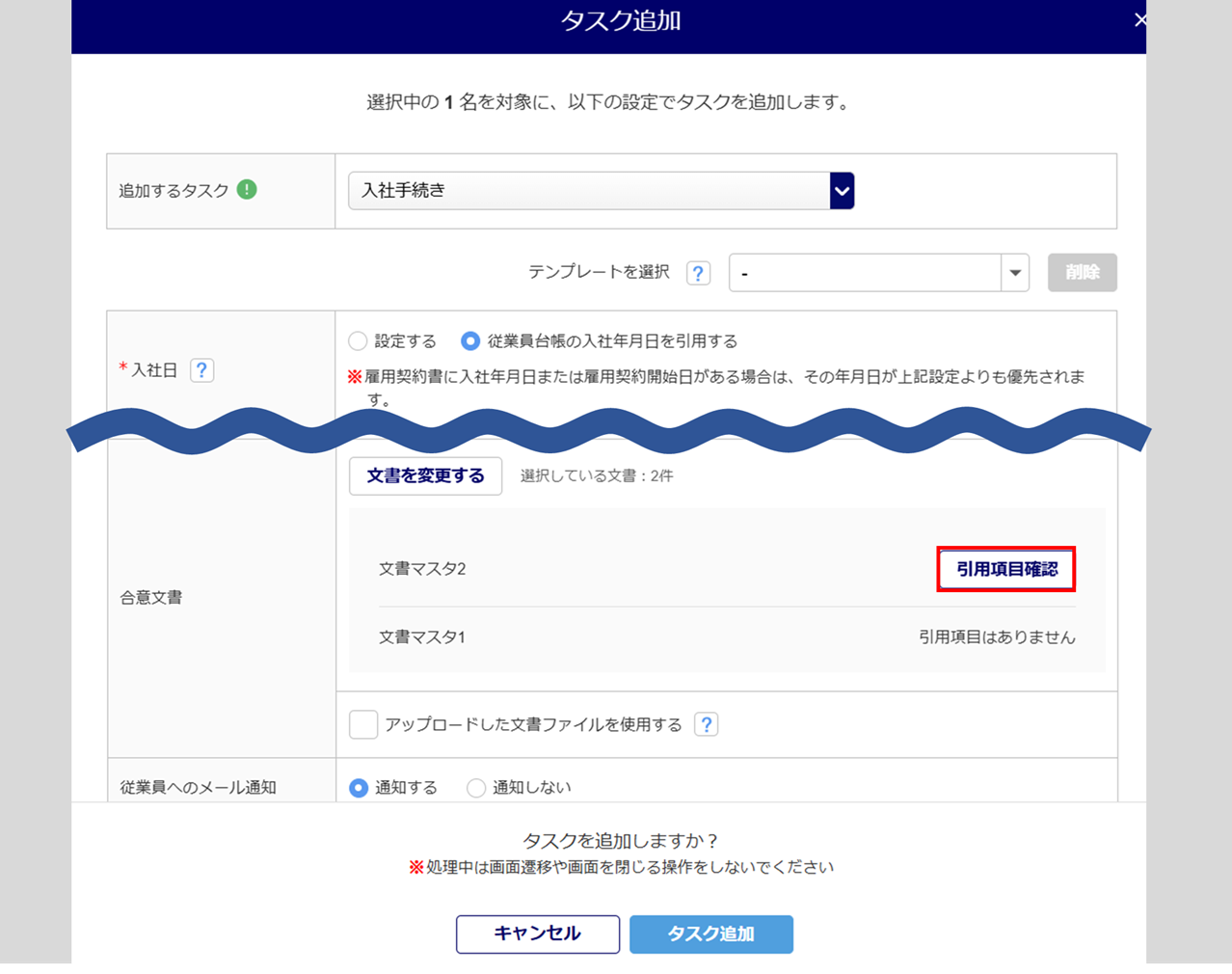Open 引用項目確認 for 文書マスタ2

pos(1006,569)
